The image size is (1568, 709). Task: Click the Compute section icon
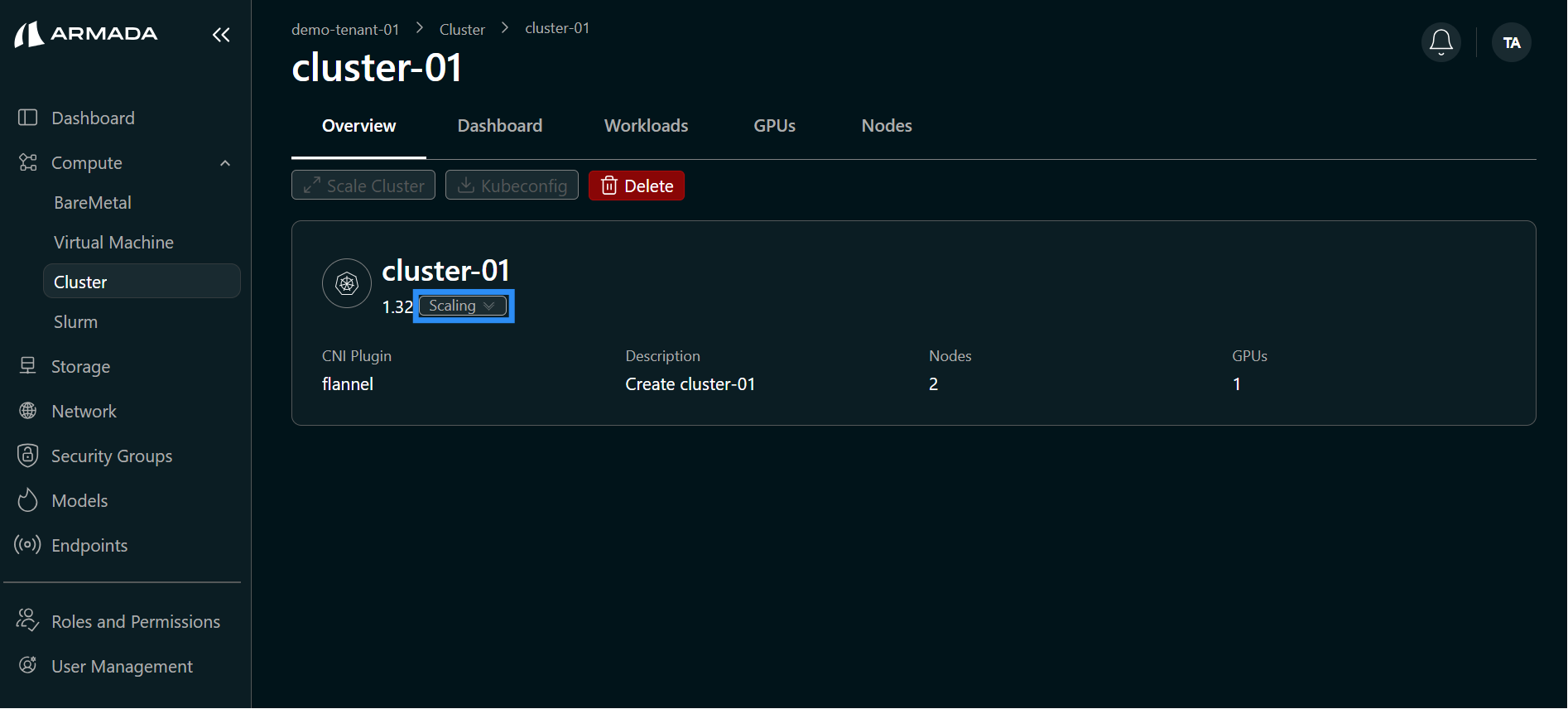pos(28,162)
